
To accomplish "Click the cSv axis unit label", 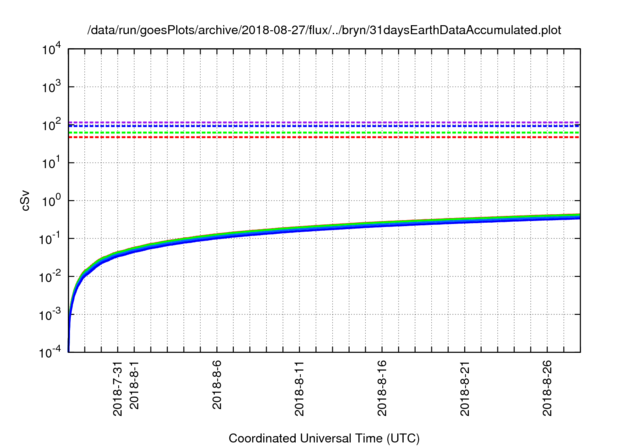I will point(25,200).
